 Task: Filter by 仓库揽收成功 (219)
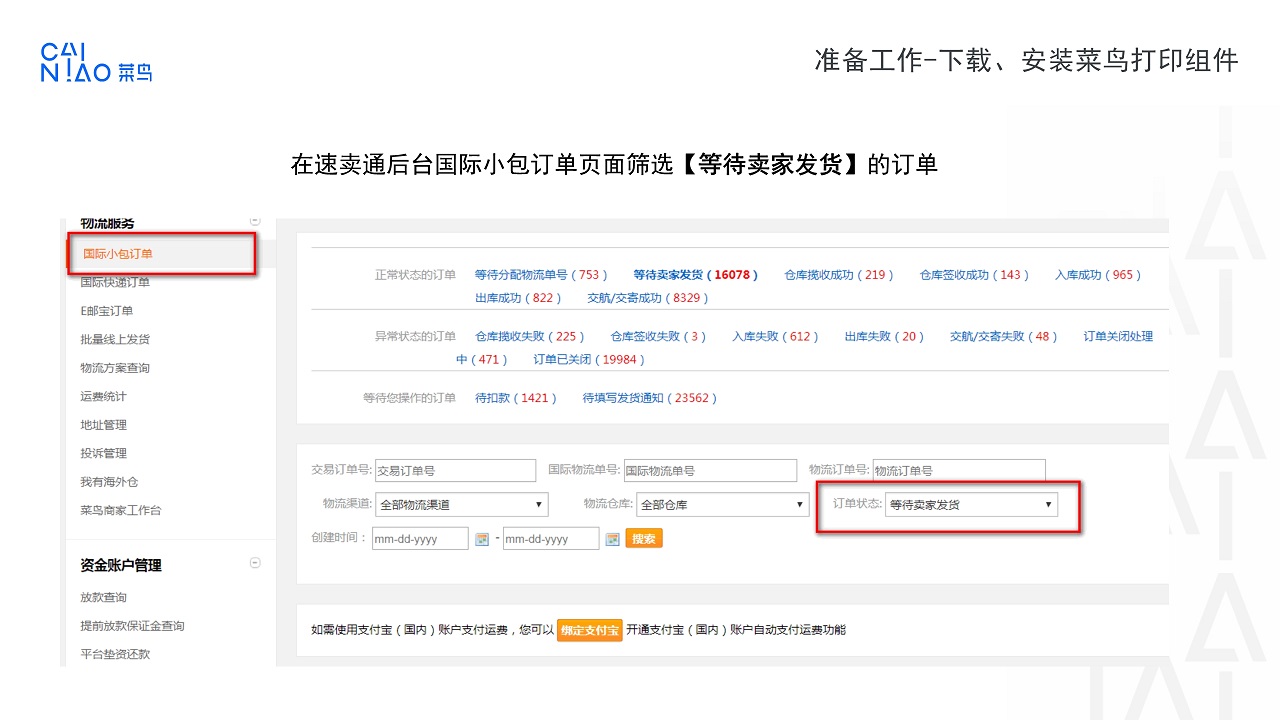839,275
